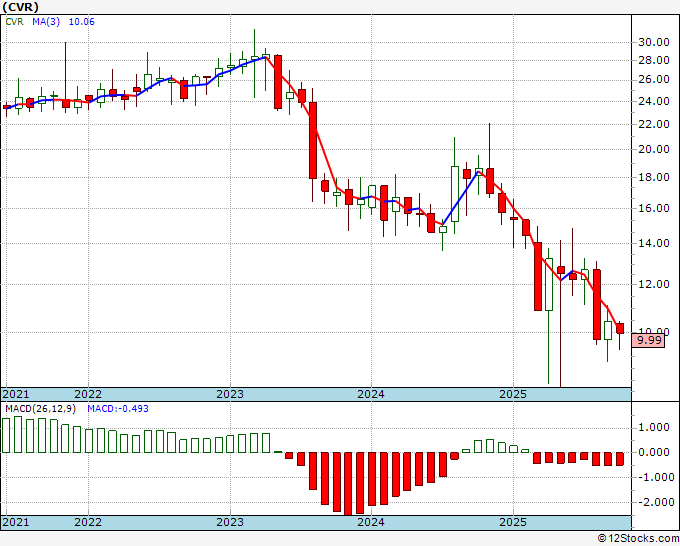Click the green CVR legend label
The image size is (680, 546).
tap(14, 22)
